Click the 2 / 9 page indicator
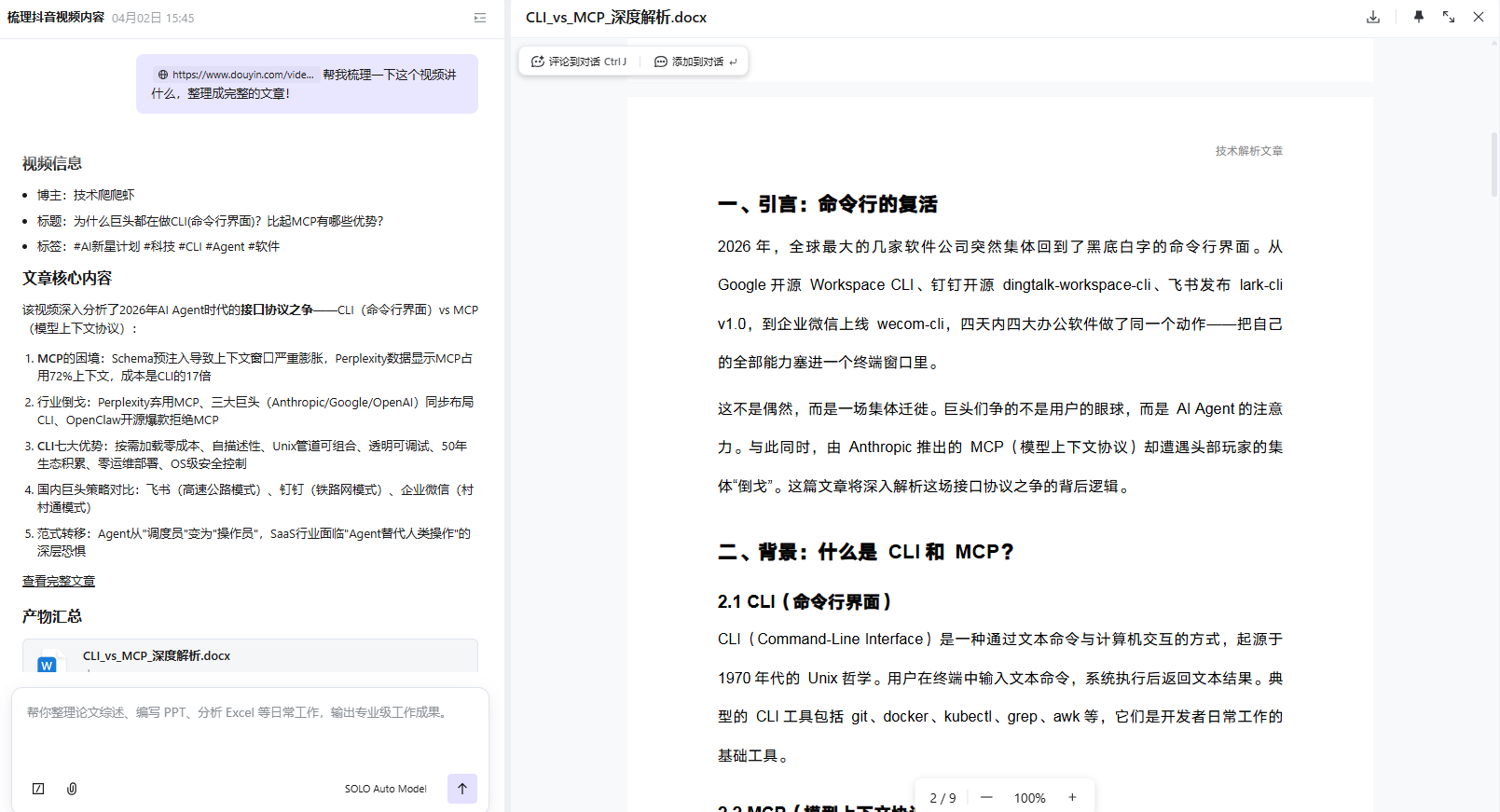The width and height of the screenshot is (1500, 812). [943, 798]
